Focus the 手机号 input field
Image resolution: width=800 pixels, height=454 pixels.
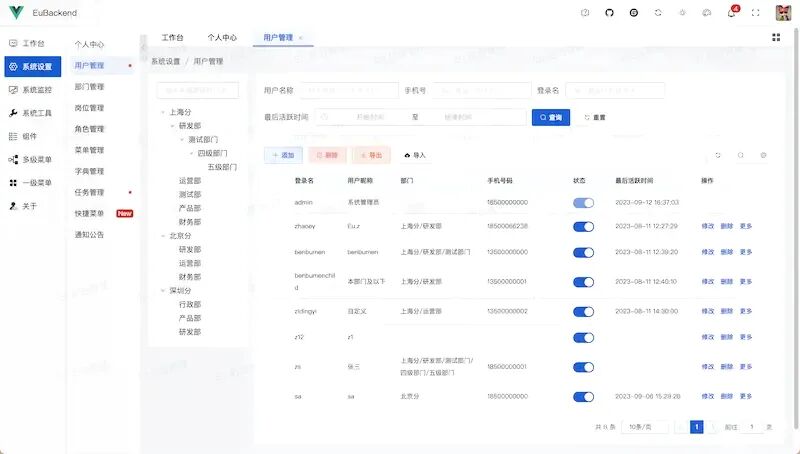(482, 90)
